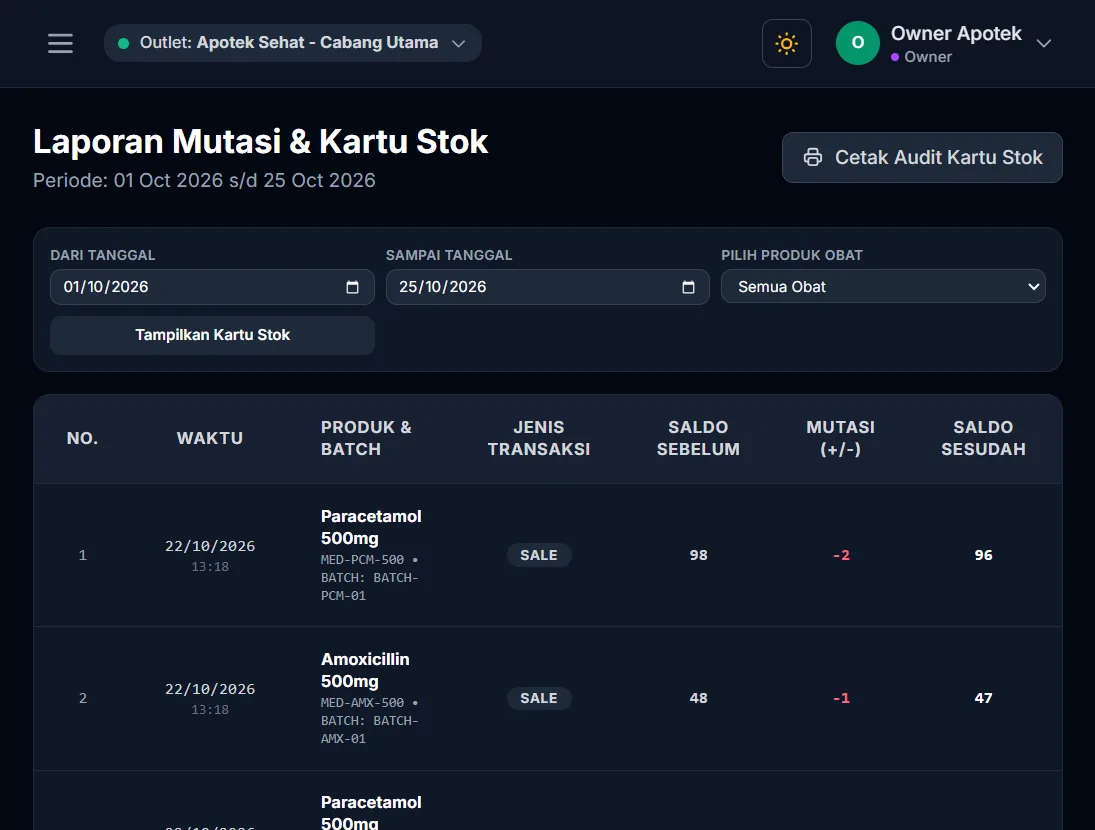The height and width of the screenshot is (830, 1095).
Task: Click the Laporan Mutasi & Kartu Stok heading
Action: pos(260,142)
